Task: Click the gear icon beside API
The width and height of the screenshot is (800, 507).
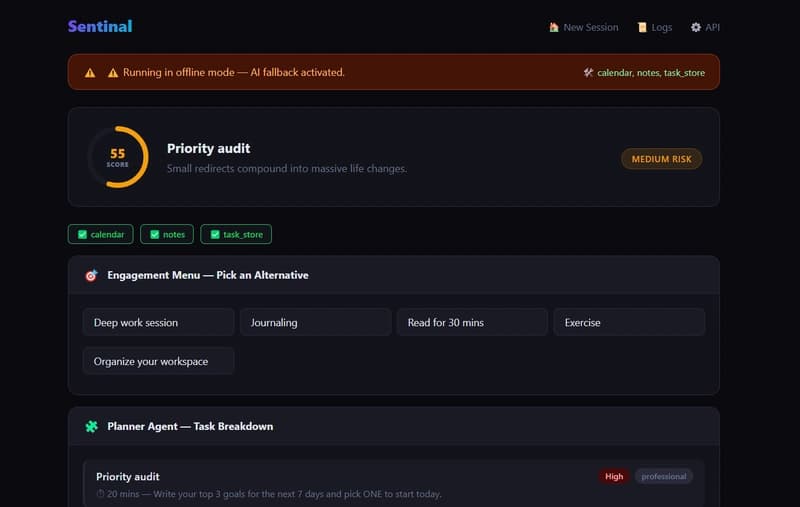Action: click(x=696, y=28)
